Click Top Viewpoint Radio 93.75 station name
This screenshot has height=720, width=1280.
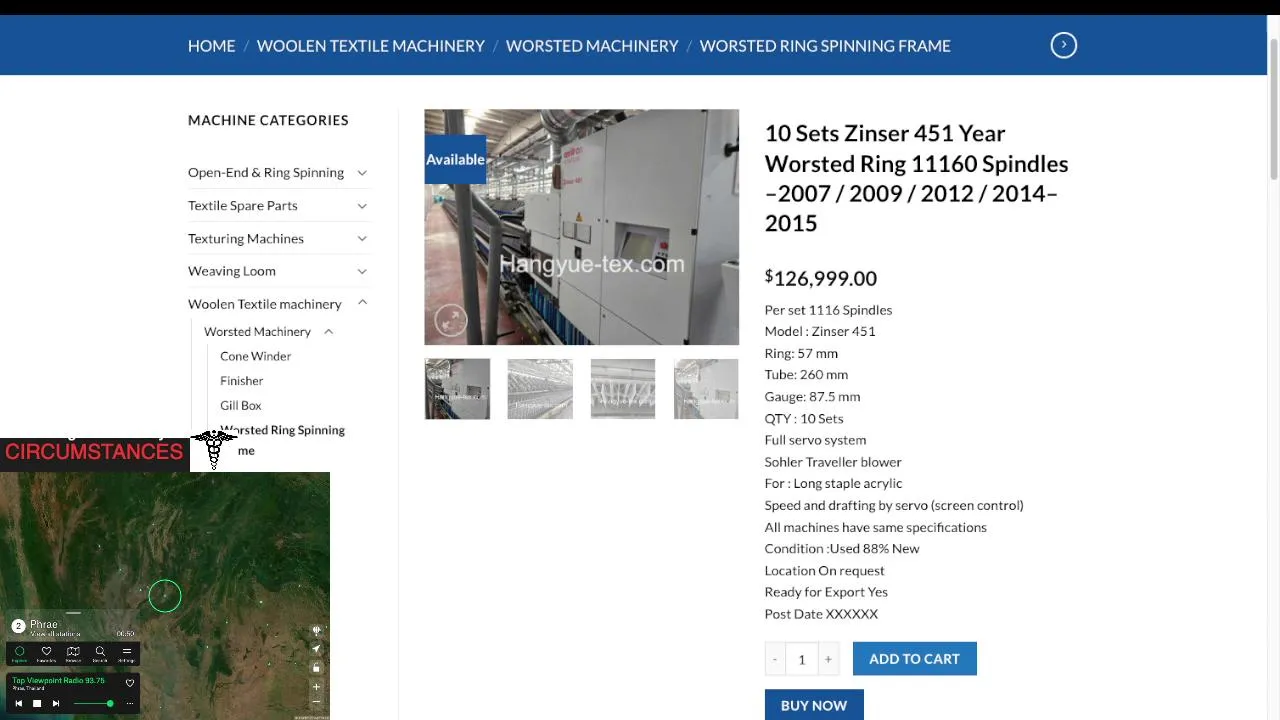click(58, 681)
